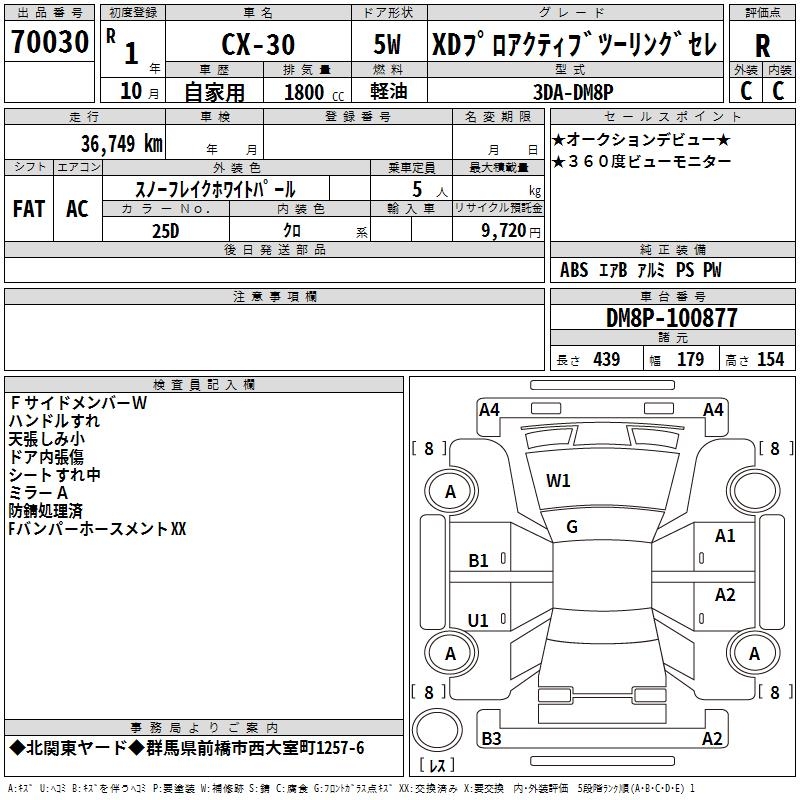
Task: Select the ★360度ビューモニター line
Action: [x=642, y=162]
